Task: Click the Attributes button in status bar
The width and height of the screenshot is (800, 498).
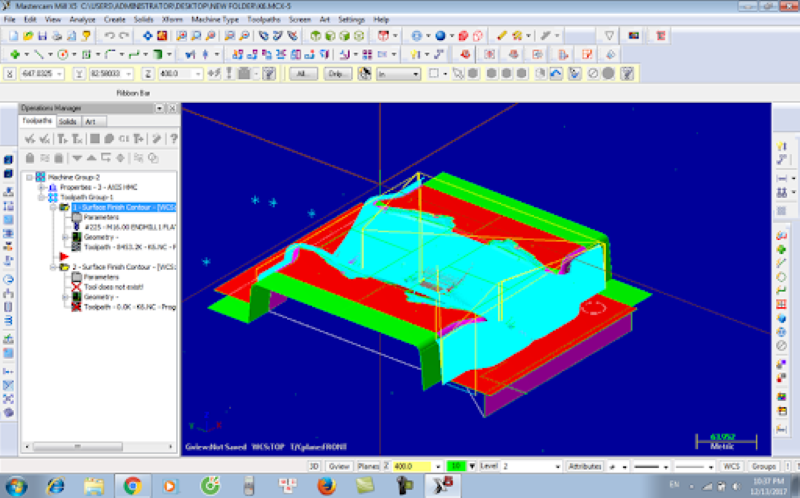Action: 583,466
